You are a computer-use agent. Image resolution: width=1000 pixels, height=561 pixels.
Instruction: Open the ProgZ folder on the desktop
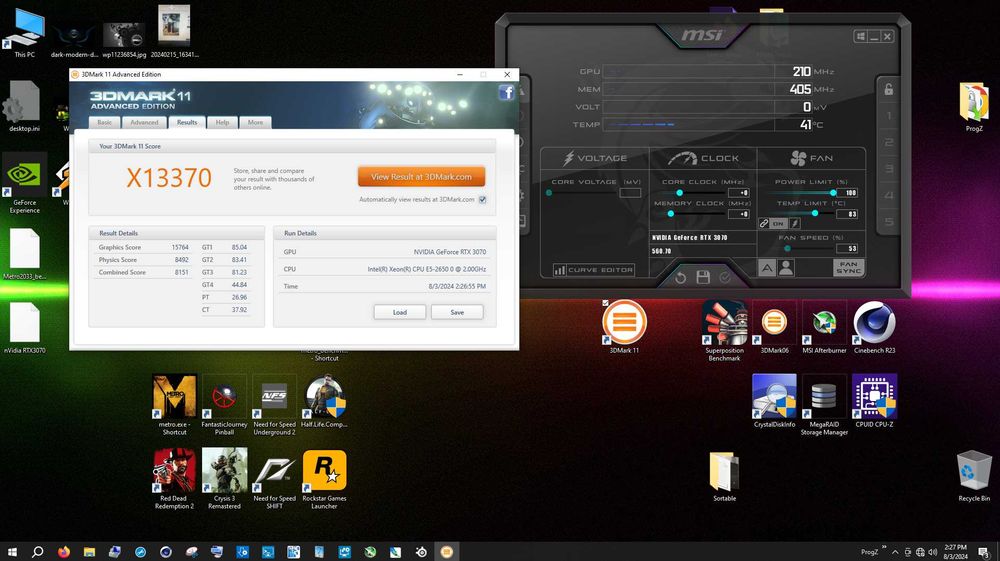click(974, 106)
